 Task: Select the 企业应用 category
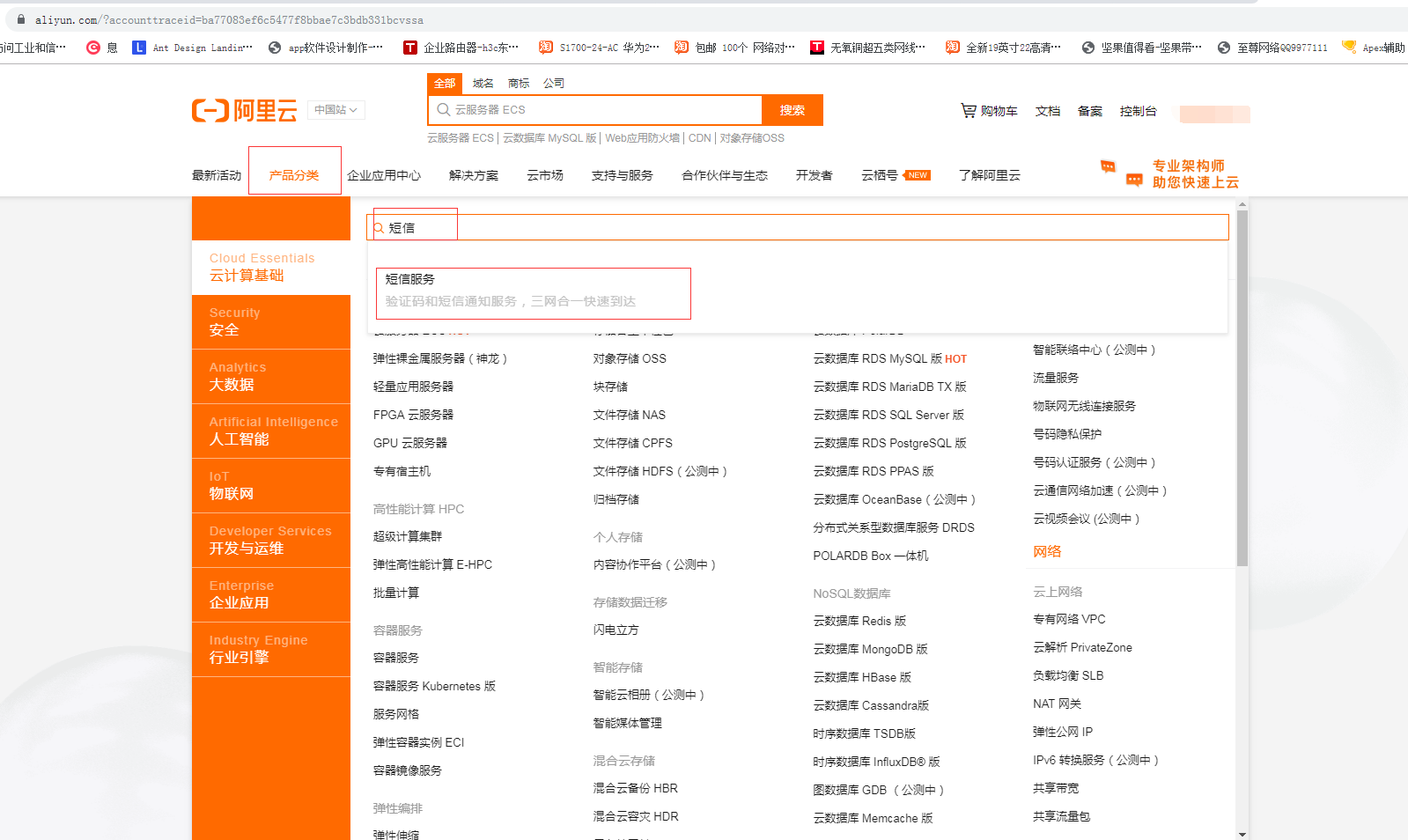(271, 595)
